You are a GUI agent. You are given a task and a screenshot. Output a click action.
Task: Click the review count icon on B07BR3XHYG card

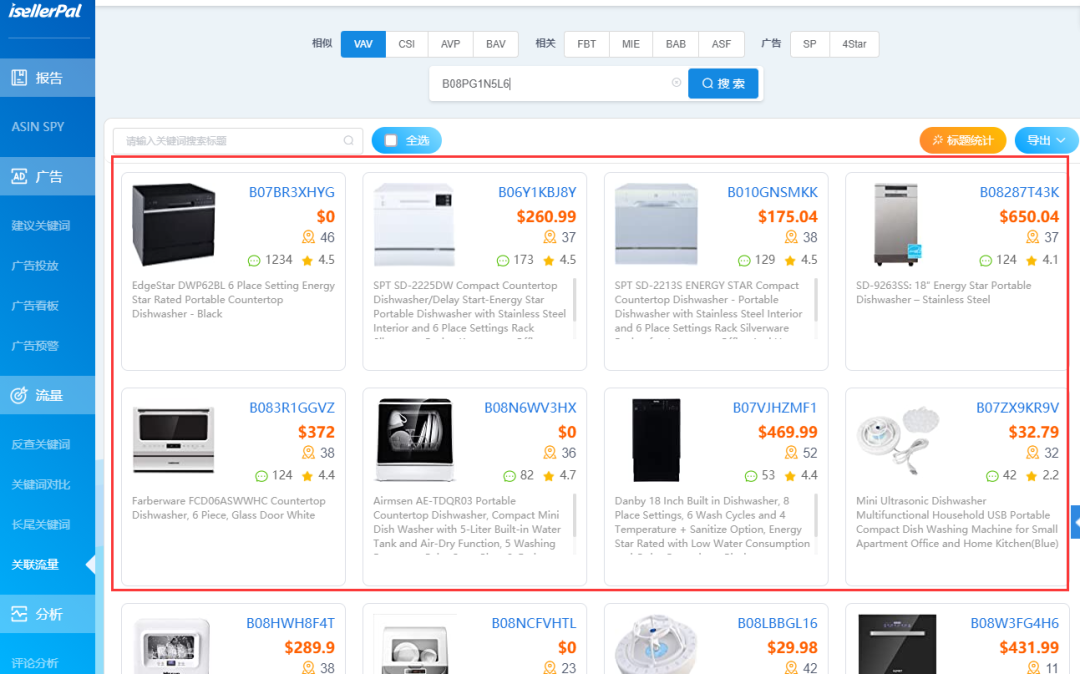point(256,260)
